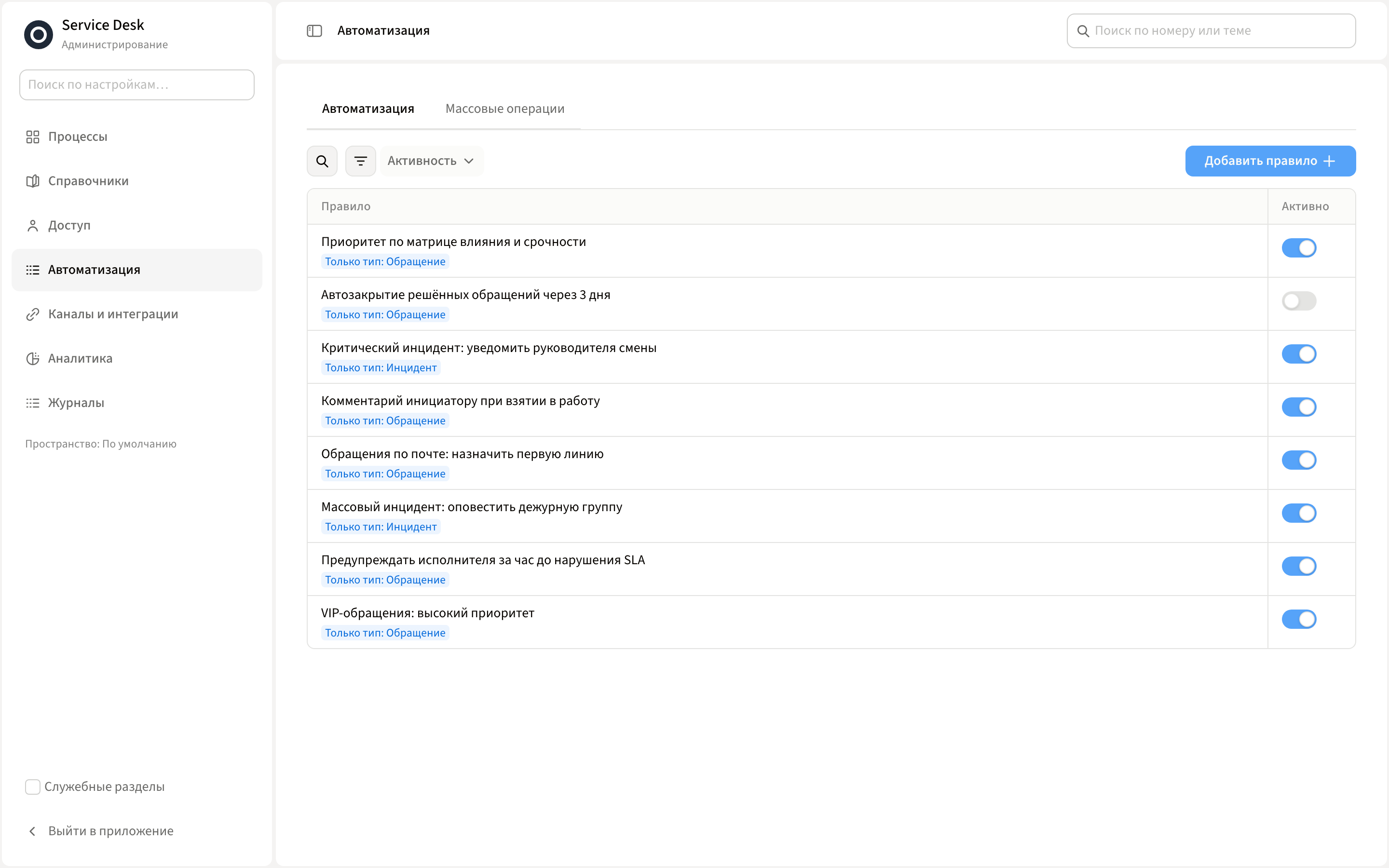Click the Автоматизация page title in header
Screen dimensions: 1389x868
383,30
